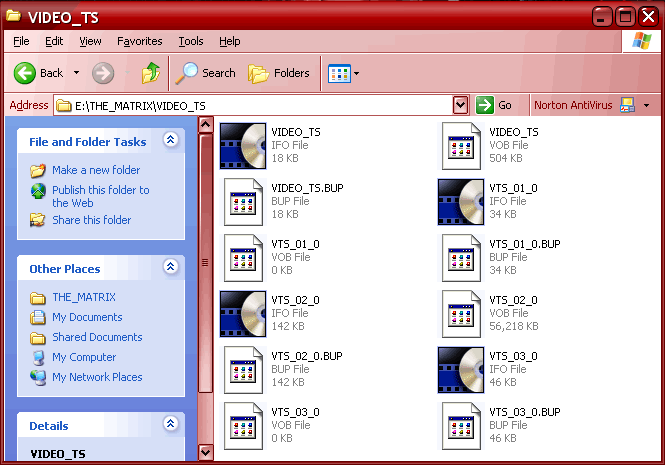Open the Tools menu
Image resolution: width=665 pixels, height=465 pixels.
click(x=190, y=41)
